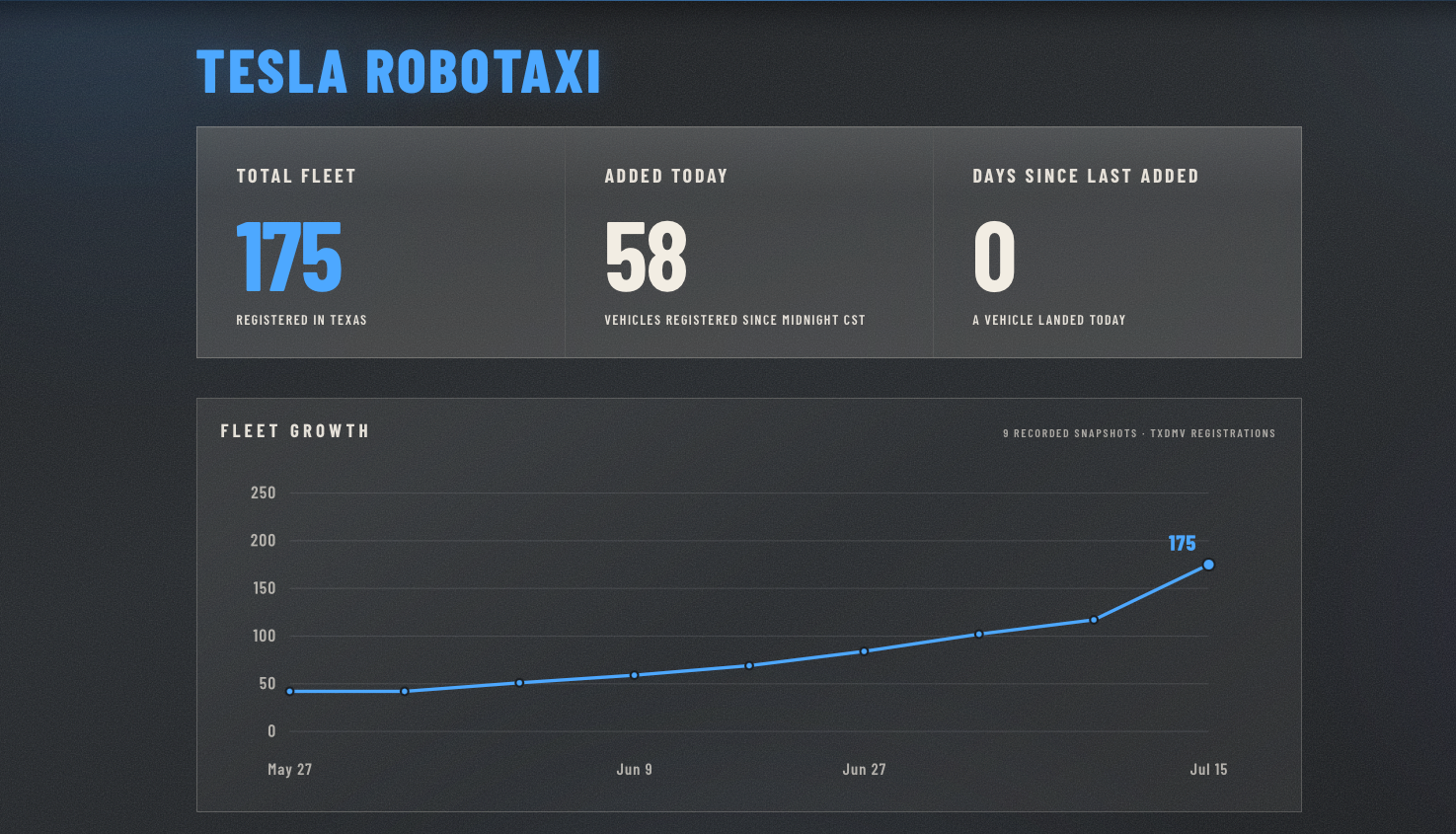Viewport: 1456px width, 834px height.
Task: Select the large latest data point at Jul 15
Action: tap(1208, 565)
